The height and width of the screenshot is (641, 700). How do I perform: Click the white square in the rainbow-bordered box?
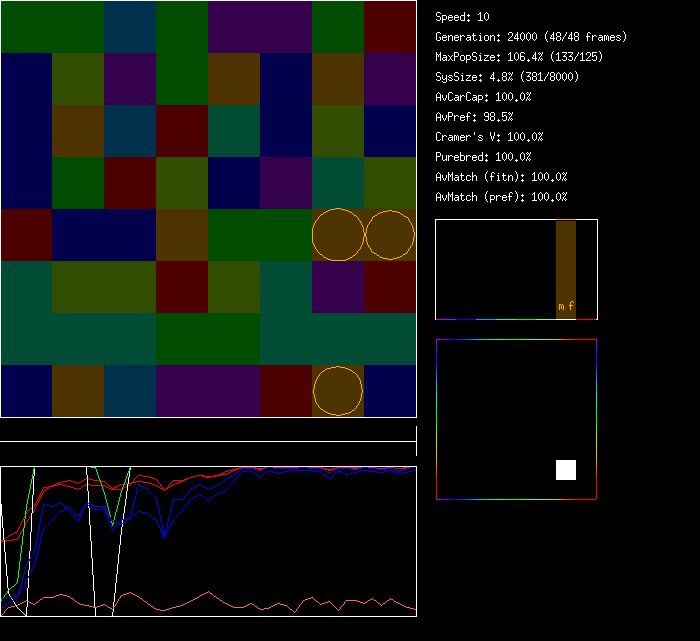tap(566, 470)
